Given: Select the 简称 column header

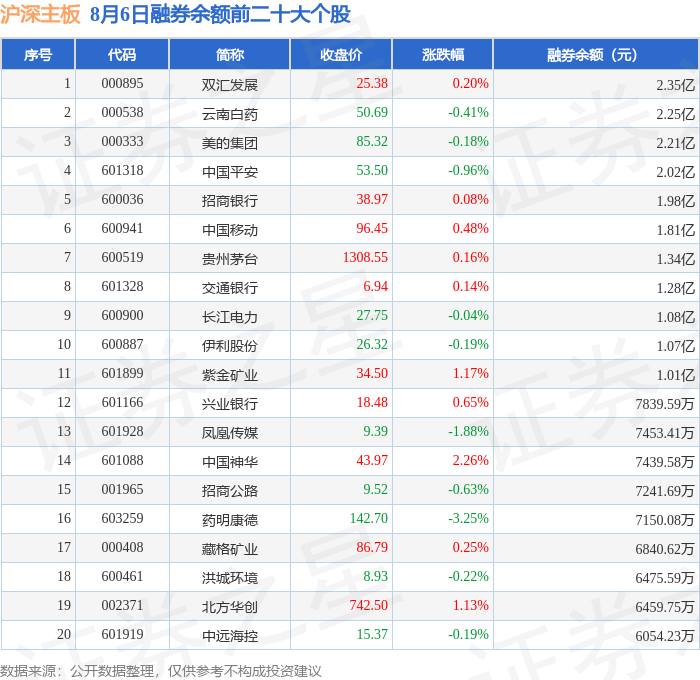Looking at the screenshot, I should (x=229, y=54).
